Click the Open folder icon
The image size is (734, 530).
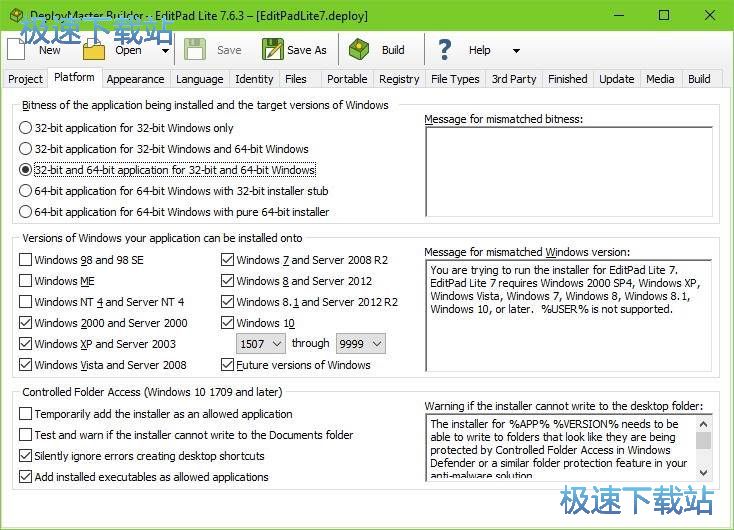(96, 49)
